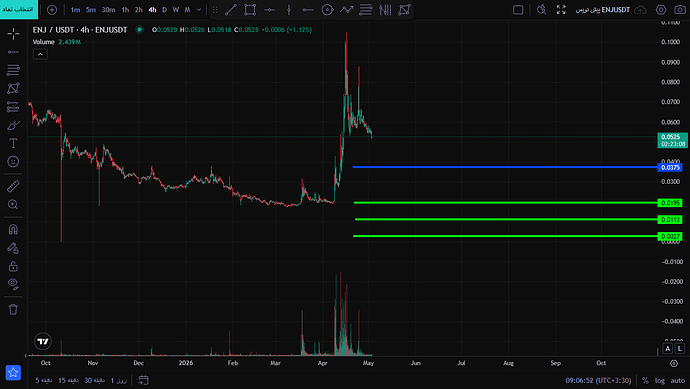
Task: Switch to monthly M timeframe
Action: (x=187, y=10)
